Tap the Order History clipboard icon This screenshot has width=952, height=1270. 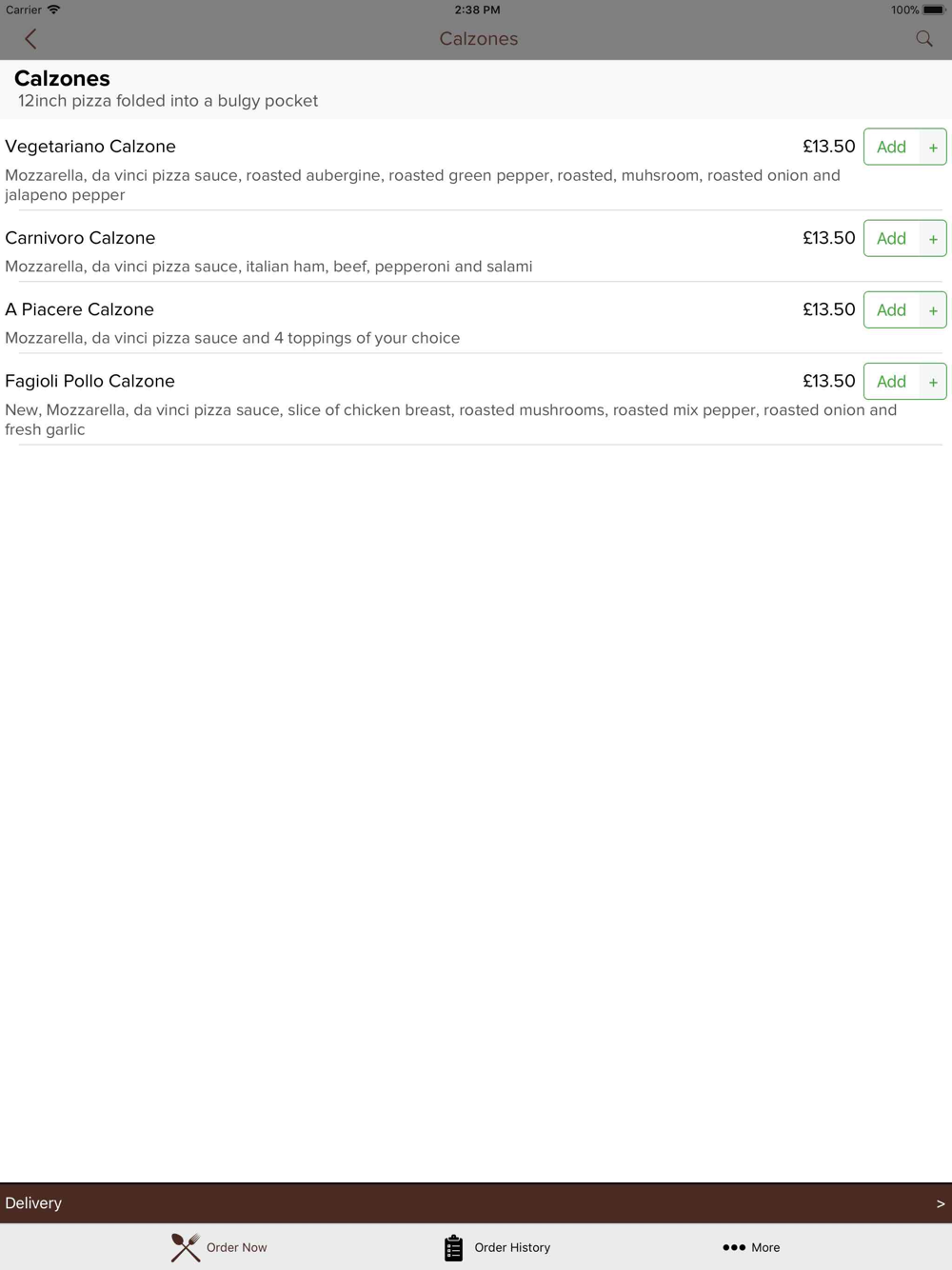tap(453, 1247)
